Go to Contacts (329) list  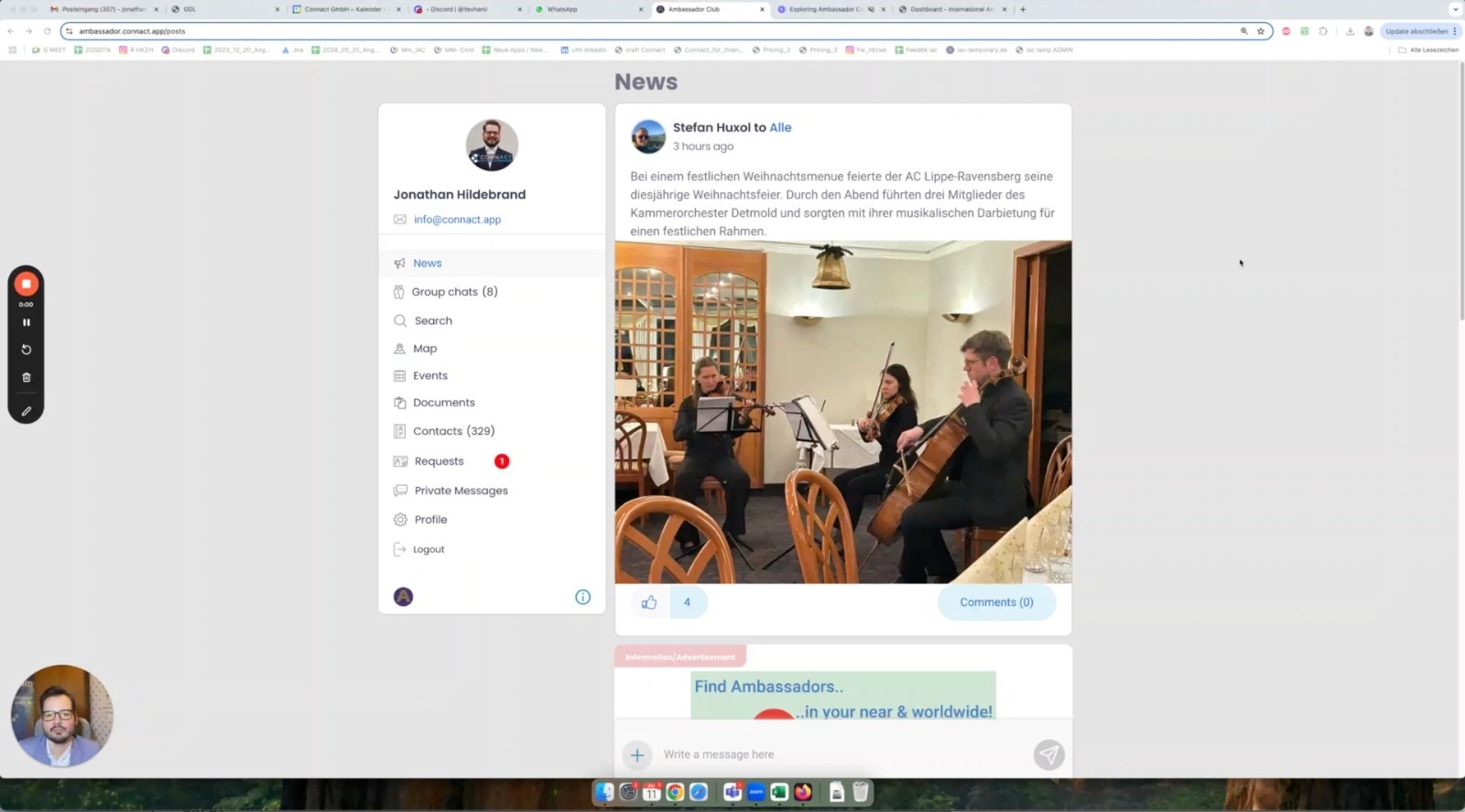click(x=453, y=431)
